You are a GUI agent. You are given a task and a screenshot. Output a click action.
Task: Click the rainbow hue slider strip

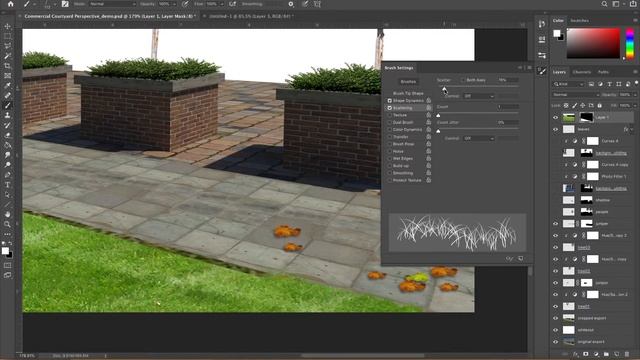click(x=630, y=43)
